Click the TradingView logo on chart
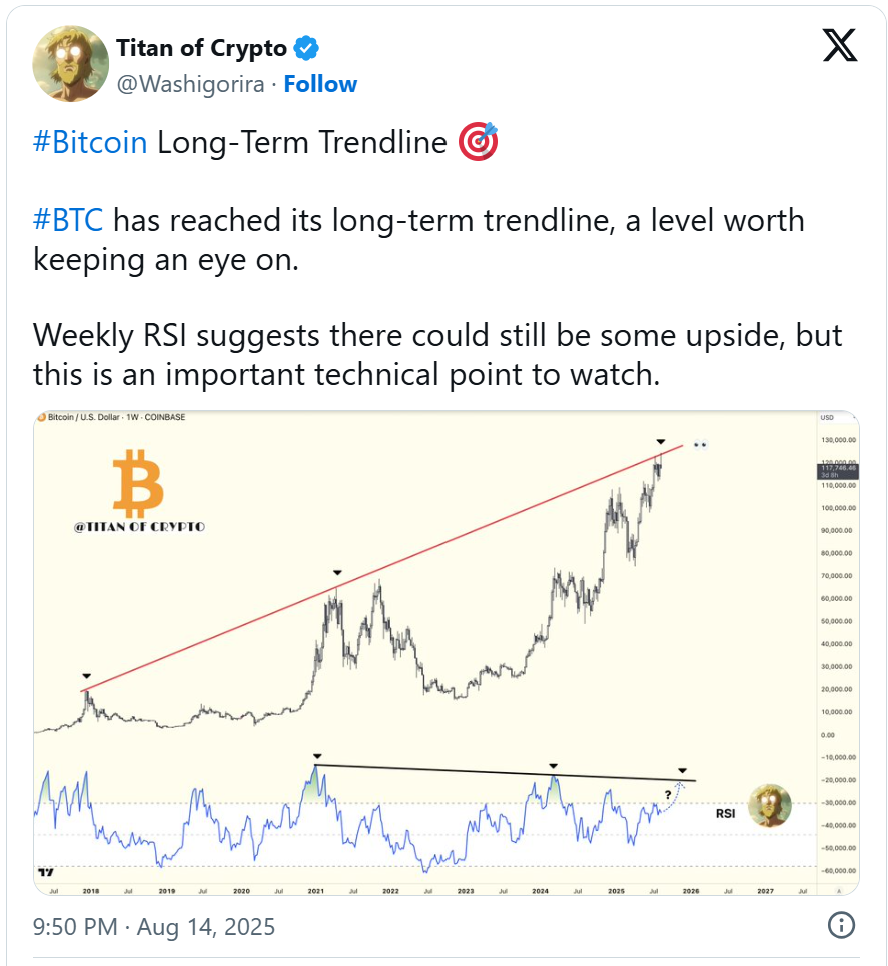 (x=46, y=872)
